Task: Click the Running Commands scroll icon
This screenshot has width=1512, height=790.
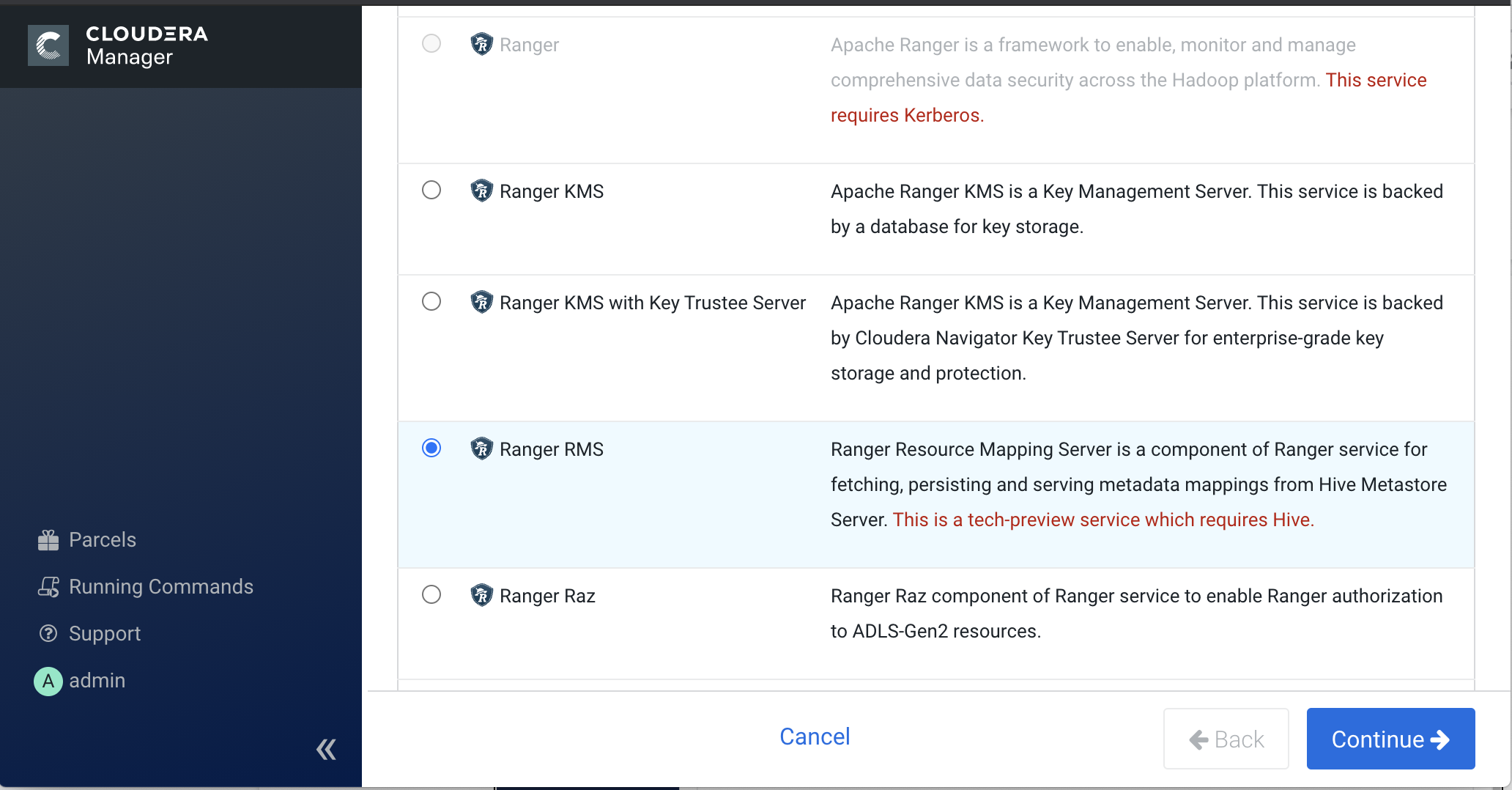Action: 48,587
